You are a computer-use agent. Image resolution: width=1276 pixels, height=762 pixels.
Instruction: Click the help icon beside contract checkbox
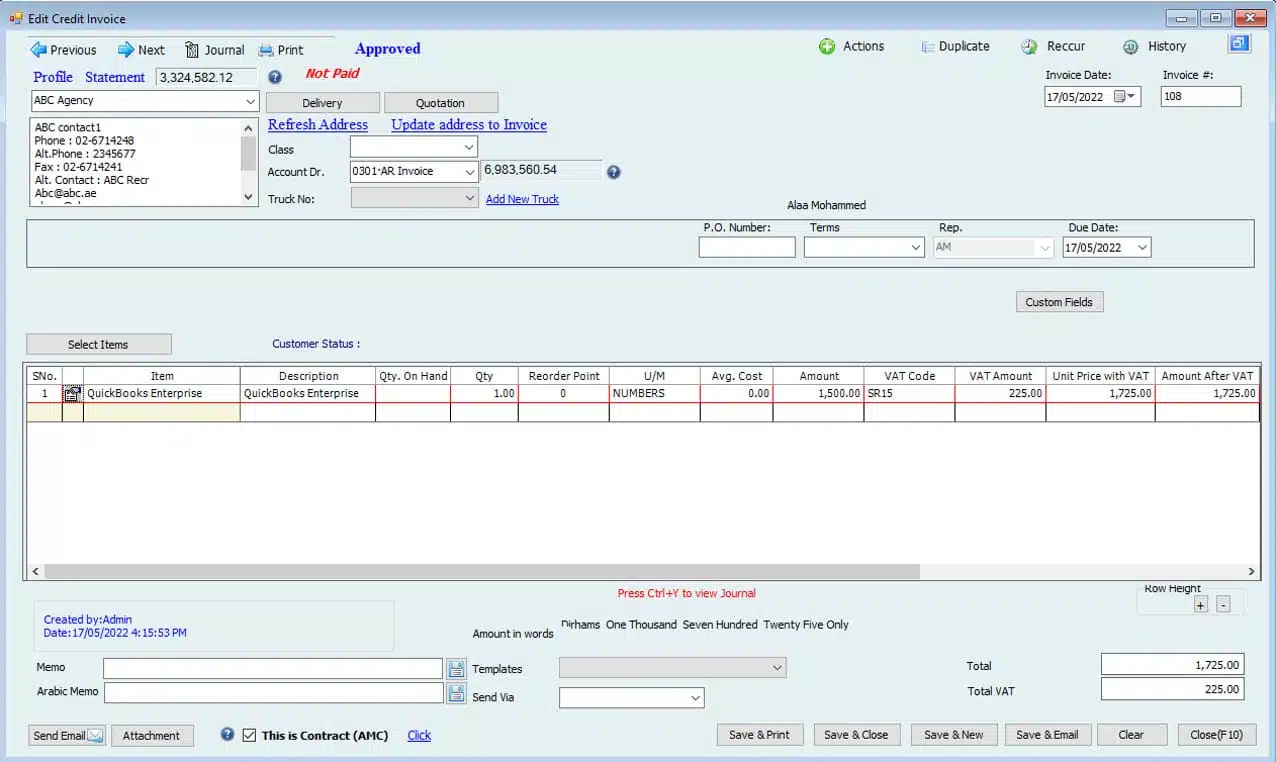tap(227, 734)
